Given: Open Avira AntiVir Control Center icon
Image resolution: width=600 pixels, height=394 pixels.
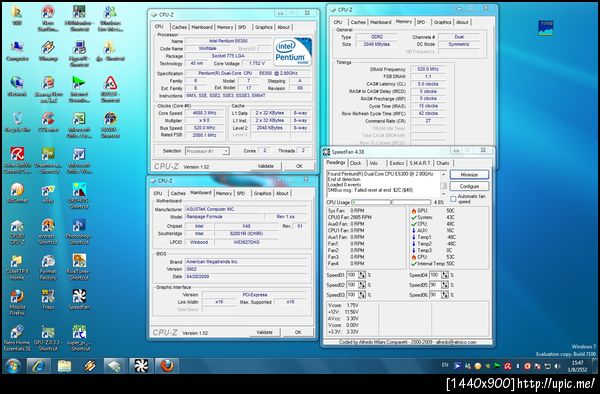Looking at the screenshot, I should pos(17,160).
